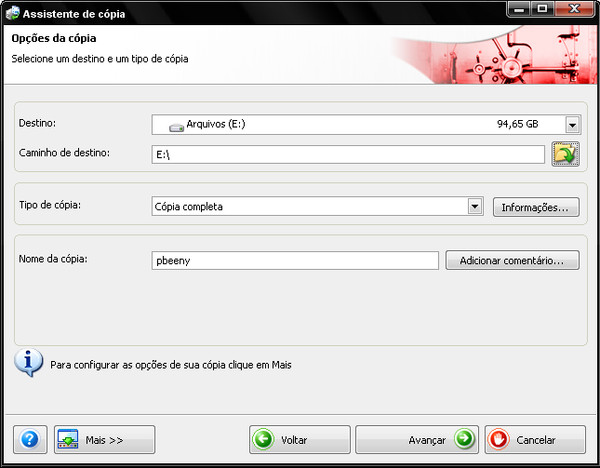The height and width of the screenshot is (468, 600).
Task: Minimize the Assistente de cópia window
Action: tap(519, 9)
